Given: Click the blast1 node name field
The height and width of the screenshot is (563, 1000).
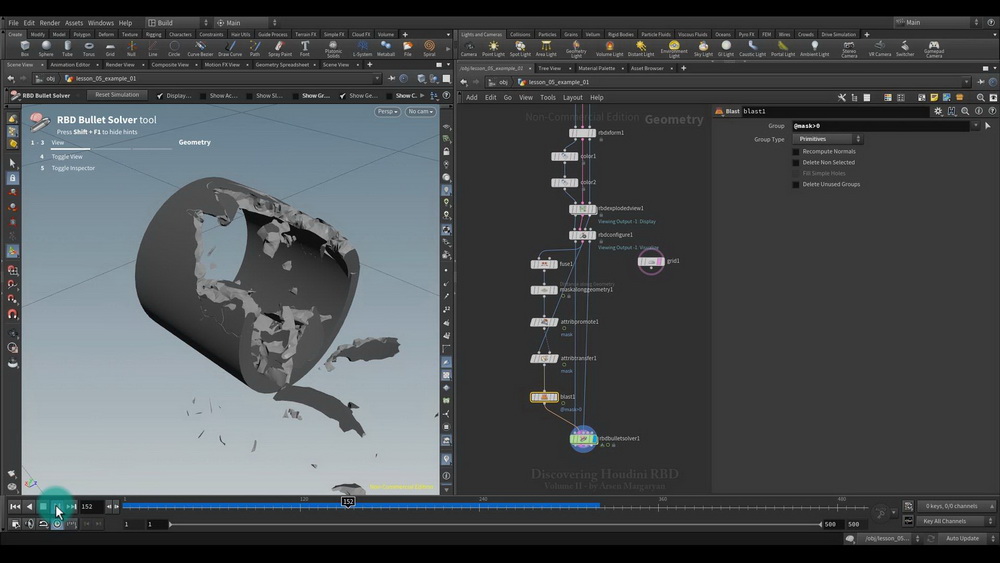Looking at the screenshot, I should (x=836, y=112).
